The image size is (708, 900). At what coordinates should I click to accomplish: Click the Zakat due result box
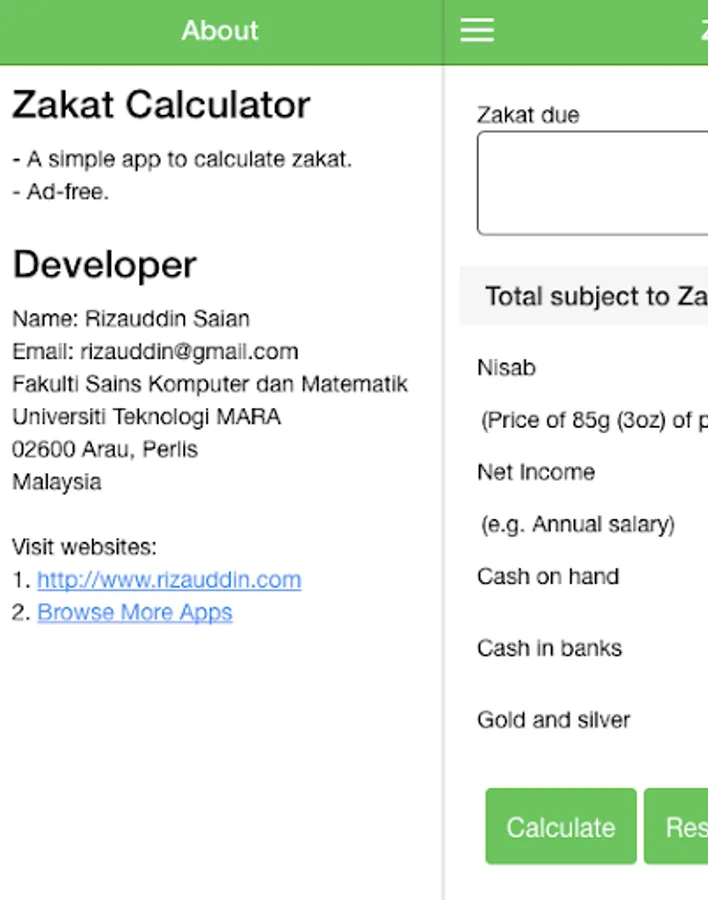point(592,183)
